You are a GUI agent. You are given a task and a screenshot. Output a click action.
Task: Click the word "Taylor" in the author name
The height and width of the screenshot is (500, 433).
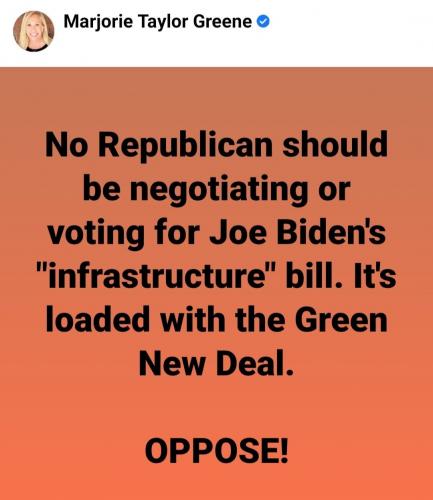pos(163,23)
